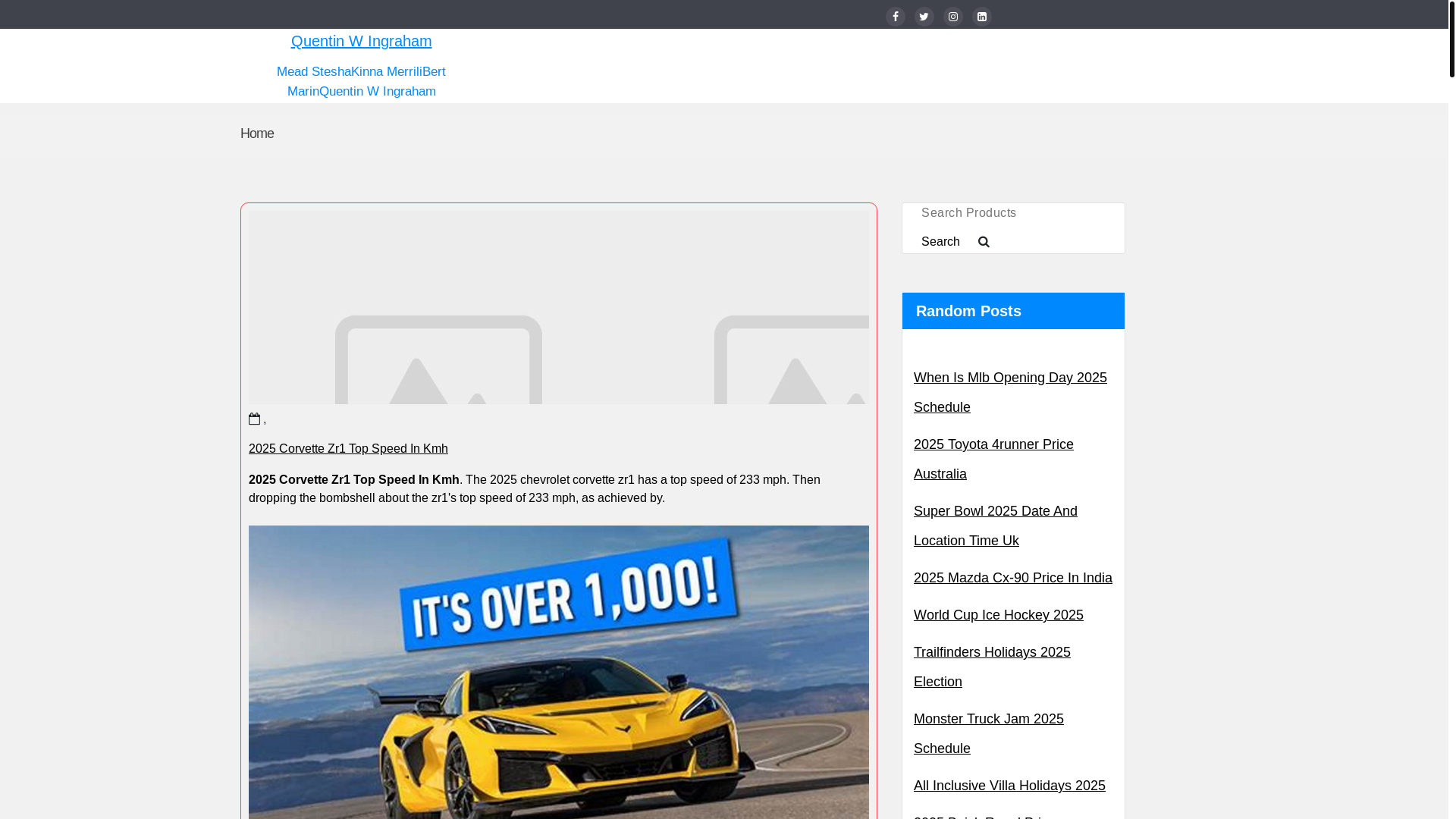This screenshot has height=819, width=1456.
Task: Click the gray placeholder header image
Action: [559, 307]
